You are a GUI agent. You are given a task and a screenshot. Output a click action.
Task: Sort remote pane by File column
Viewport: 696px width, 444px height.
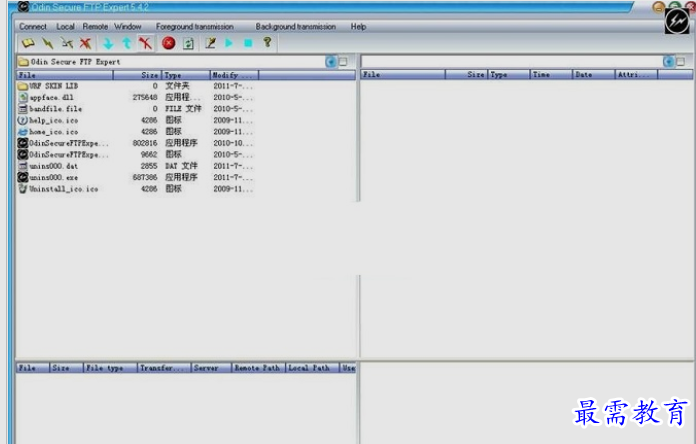pyautogui.click(x=403, y=75)
